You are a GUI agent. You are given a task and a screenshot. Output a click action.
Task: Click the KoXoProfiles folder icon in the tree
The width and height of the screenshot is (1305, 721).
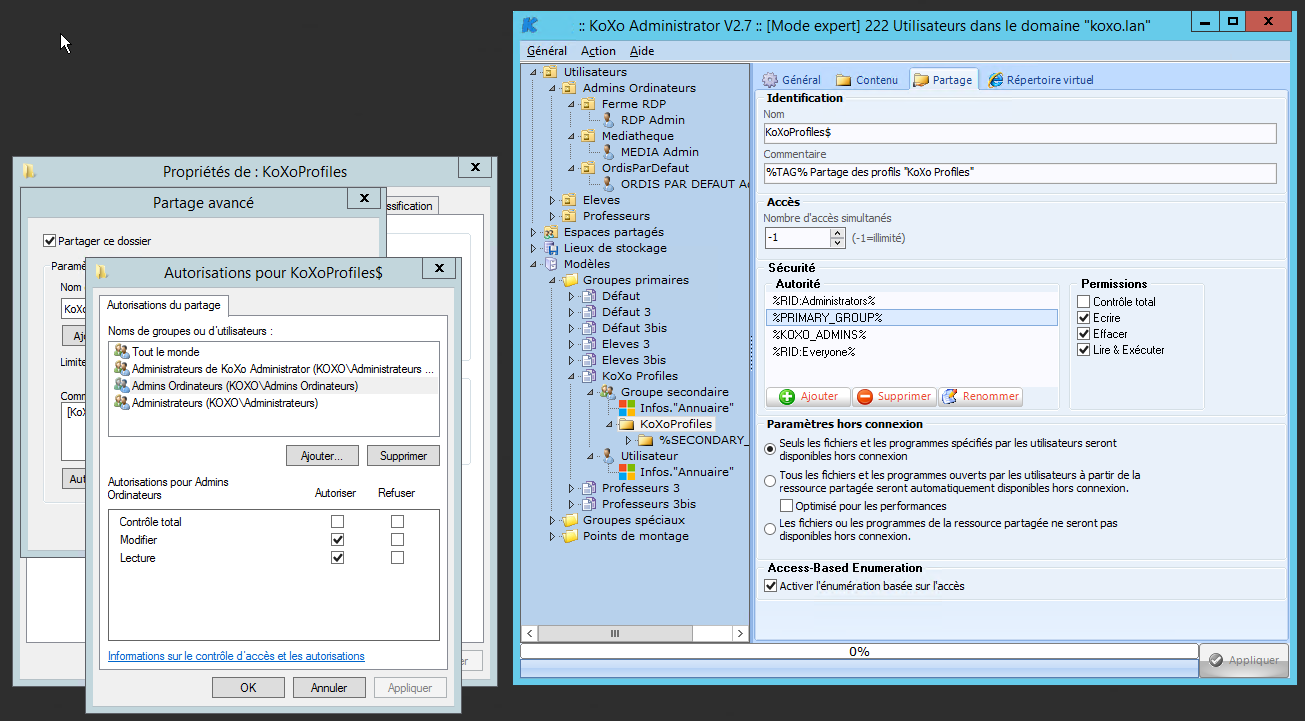[x=627, y=424]
